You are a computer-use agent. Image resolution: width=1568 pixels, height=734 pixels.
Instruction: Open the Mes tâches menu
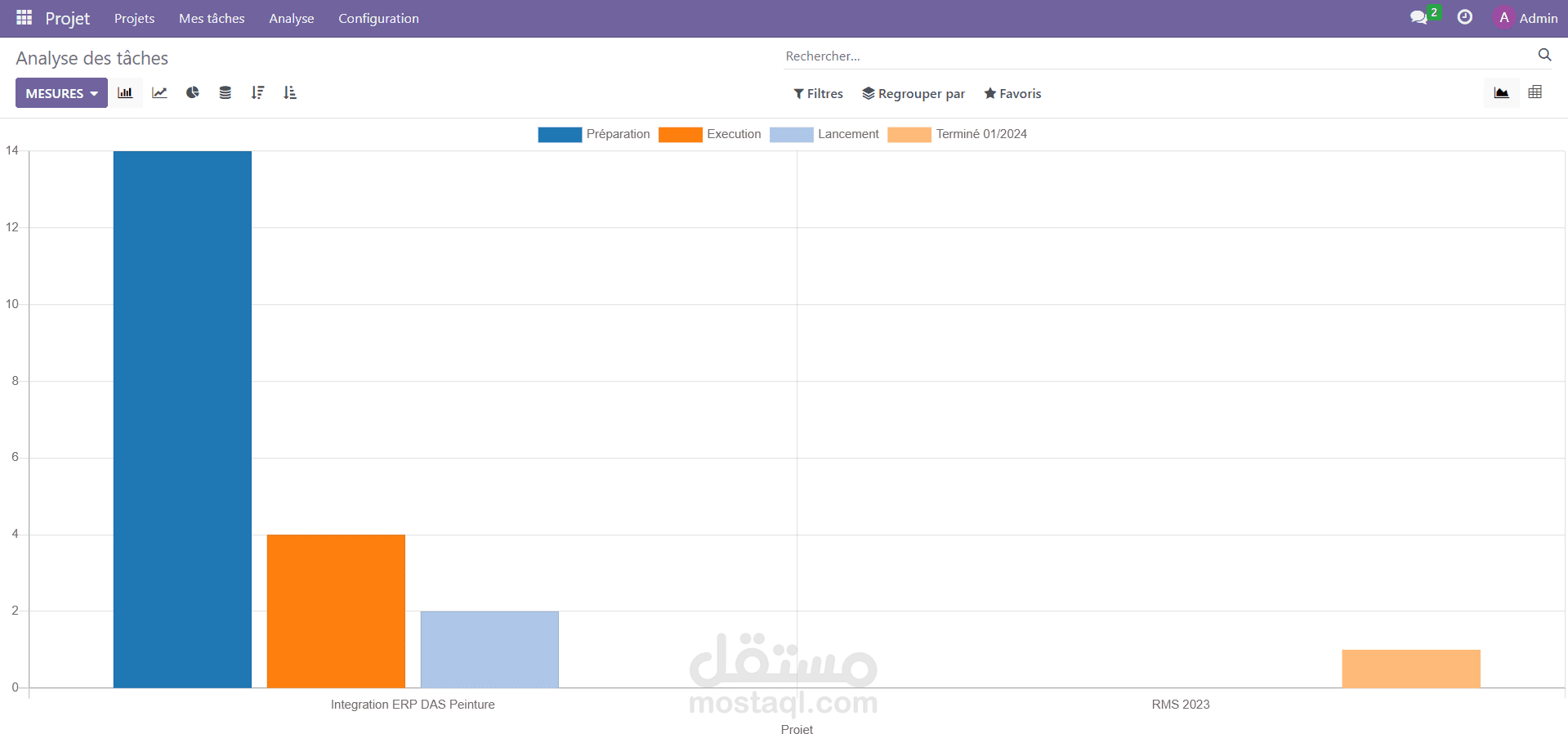coord(212,18)
